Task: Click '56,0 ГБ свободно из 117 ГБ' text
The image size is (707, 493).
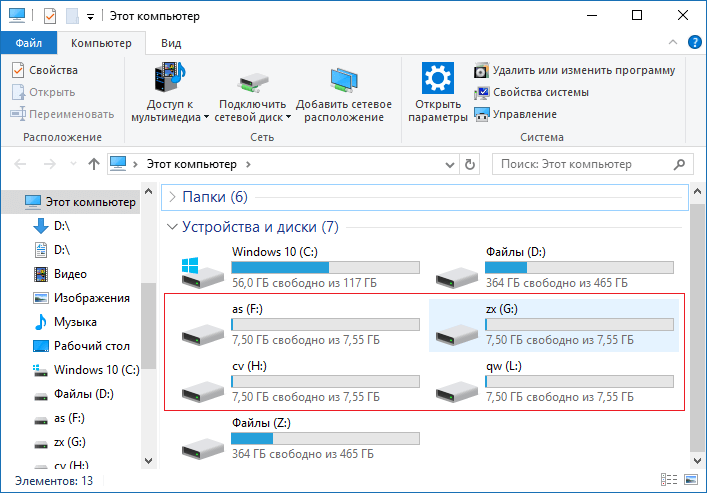Action: point(304,283)
